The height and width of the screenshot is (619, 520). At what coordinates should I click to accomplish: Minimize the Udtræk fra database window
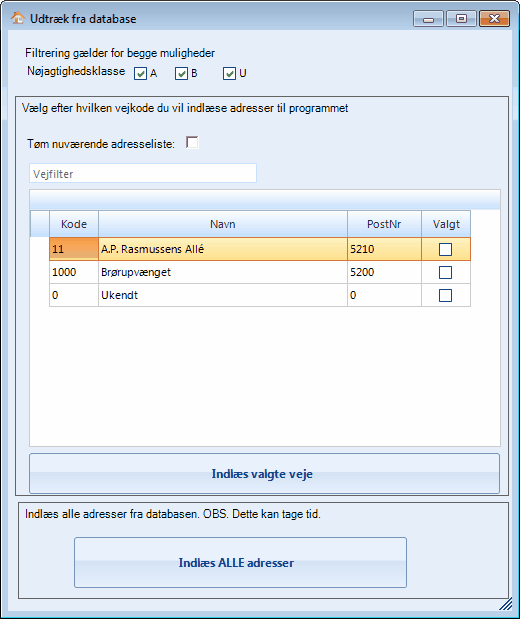[428, 19]
